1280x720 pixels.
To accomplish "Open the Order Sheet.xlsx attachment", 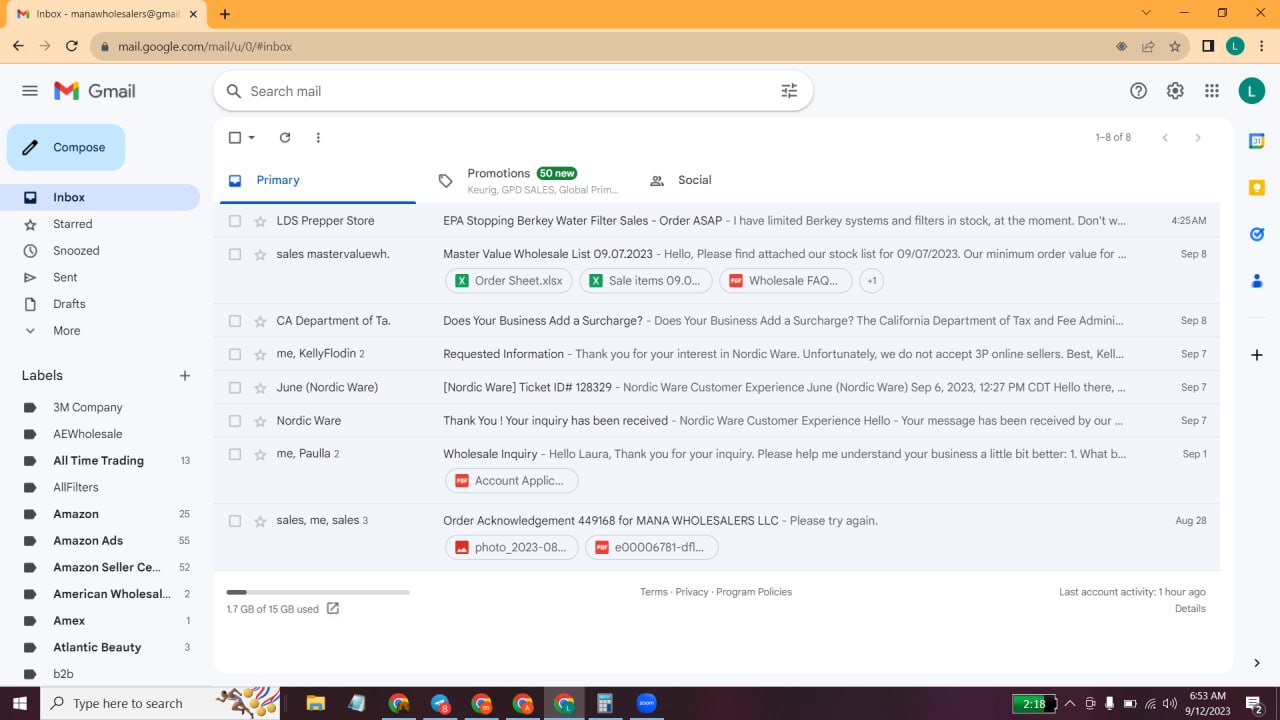I will [x=509, y=281].
